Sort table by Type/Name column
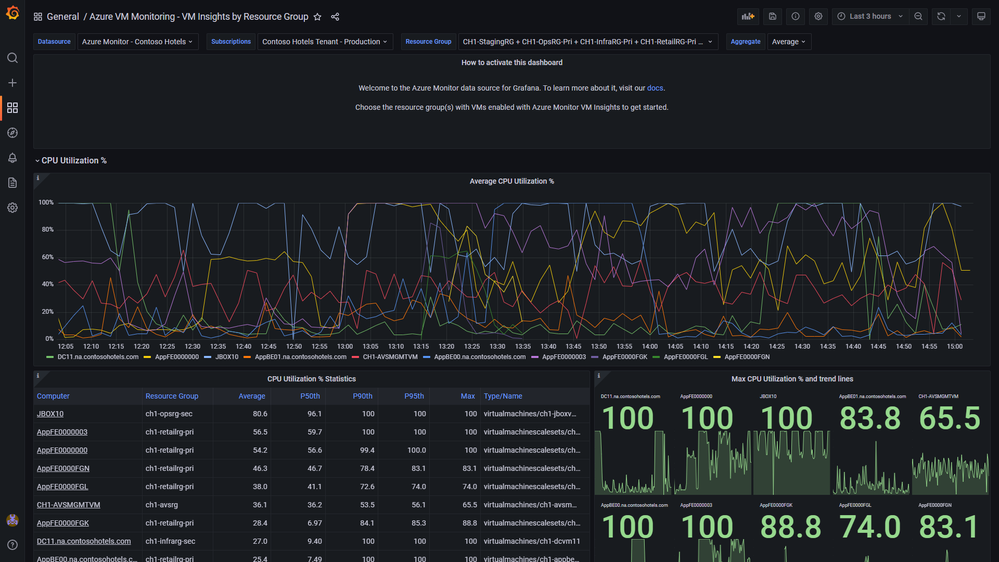999x562 pixels. click(x=503, y=396)
